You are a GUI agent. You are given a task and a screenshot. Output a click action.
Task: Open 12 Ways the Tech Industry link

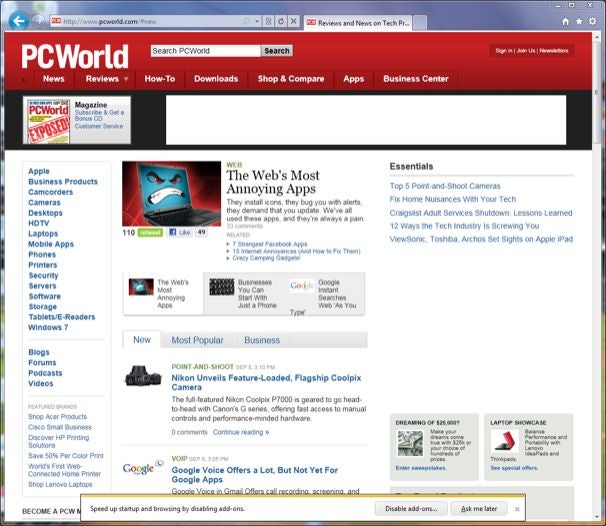(x=464, y=226)
